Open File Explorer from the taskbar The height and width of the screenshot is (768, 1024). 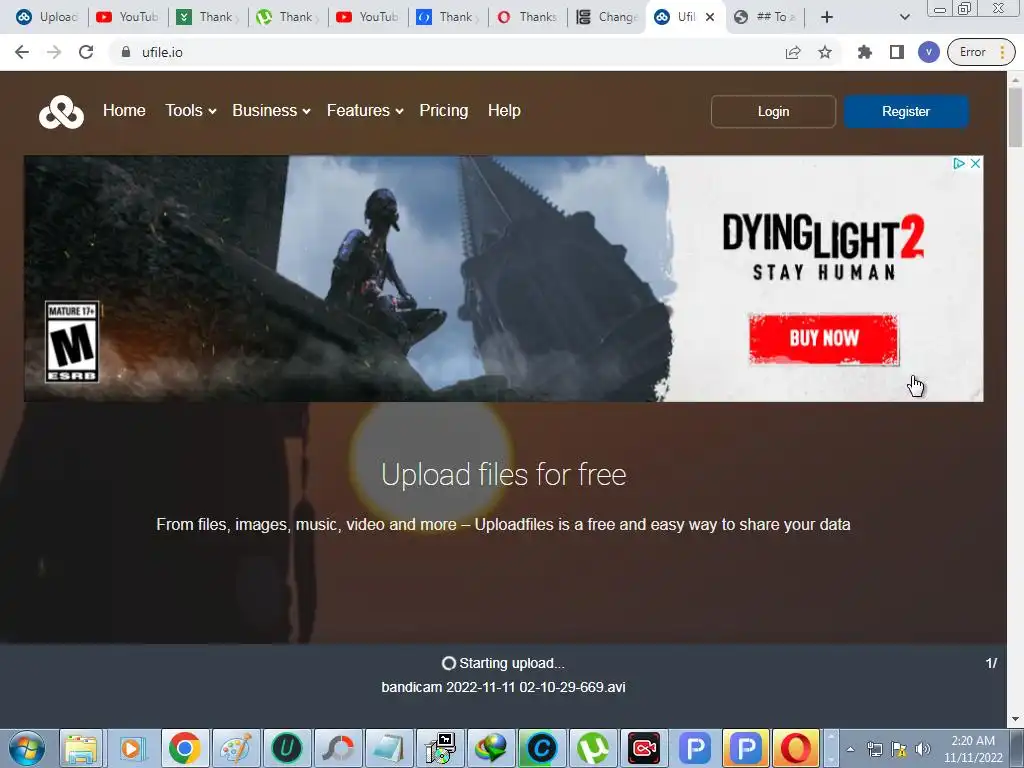[81, 748]
